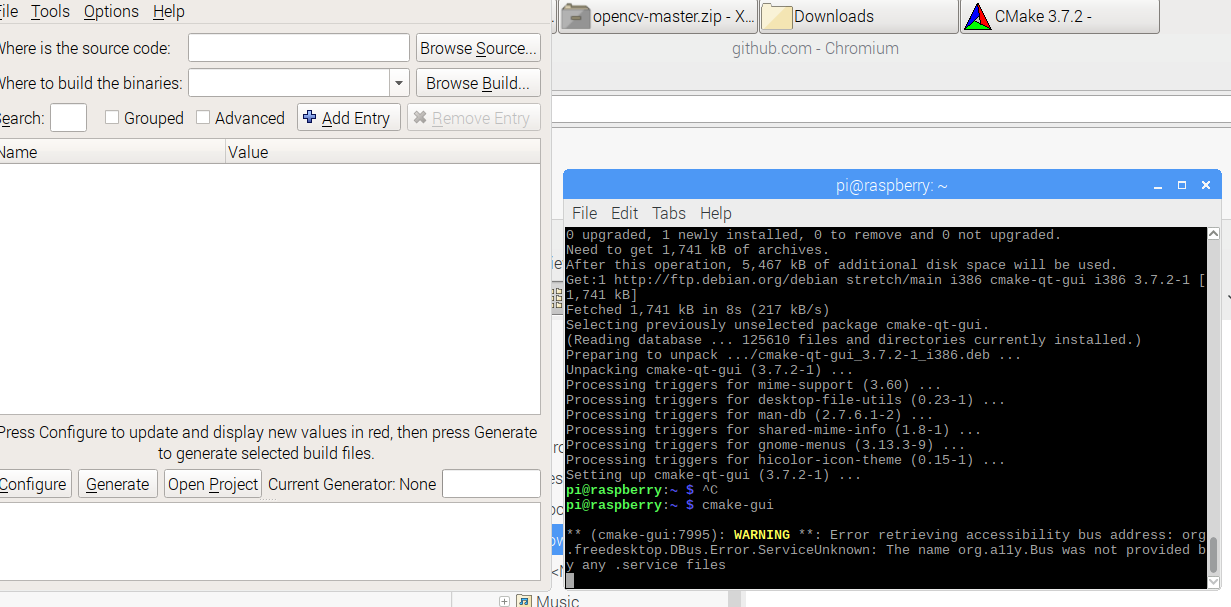Screen dimensions: 1231x607
Task: Open the Options menu in CMake
Action: tap(111, 12)
